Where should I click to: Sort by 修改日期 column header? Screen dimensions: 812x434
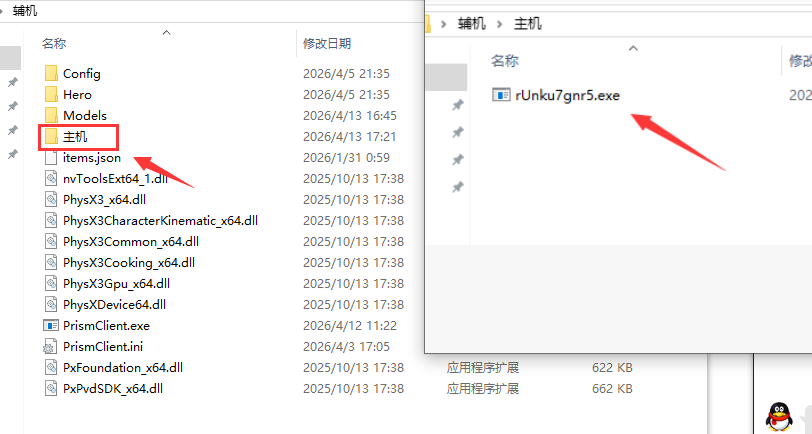[327, 44]
